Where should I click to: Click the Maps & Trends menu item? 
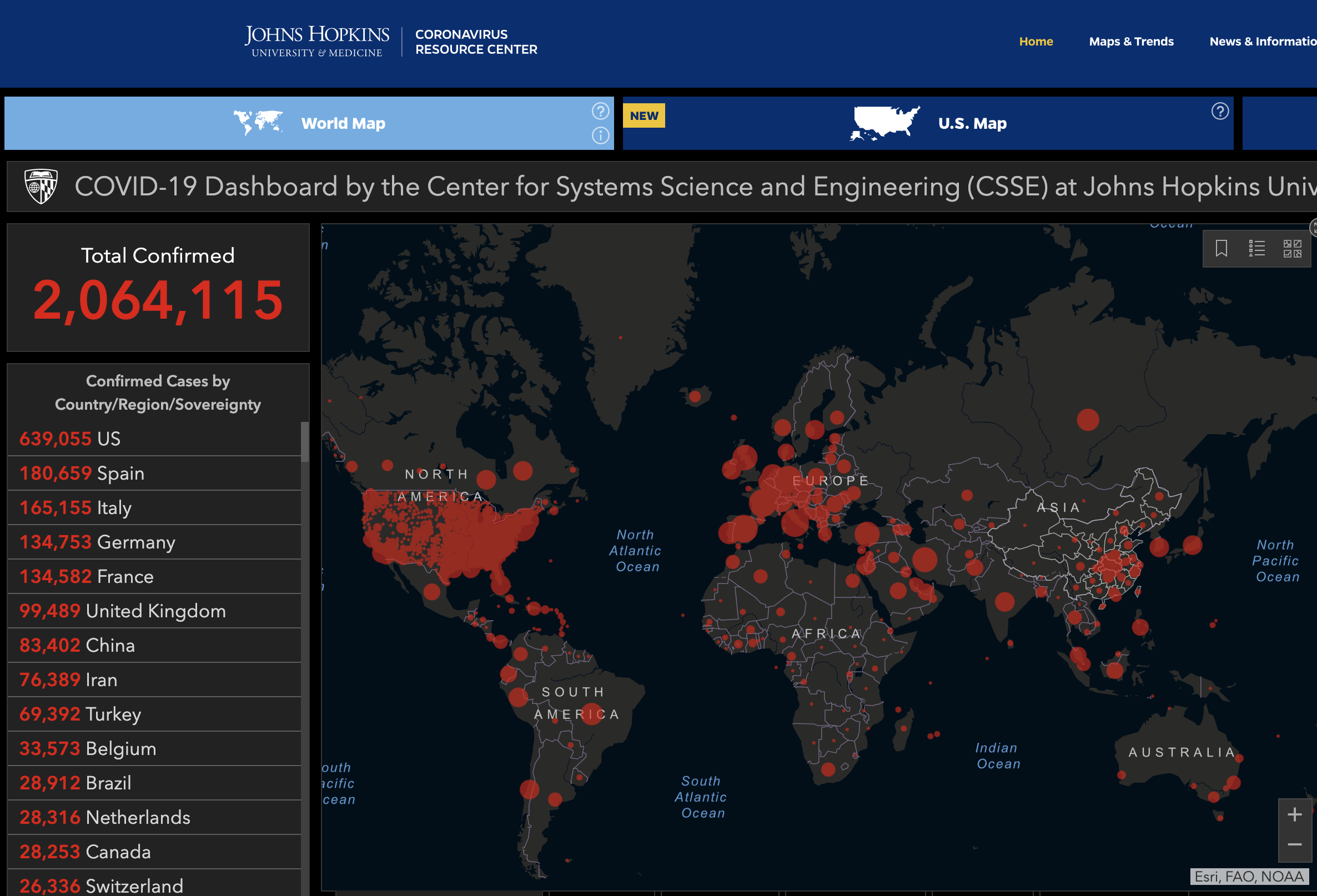(x=1131, y=40)
